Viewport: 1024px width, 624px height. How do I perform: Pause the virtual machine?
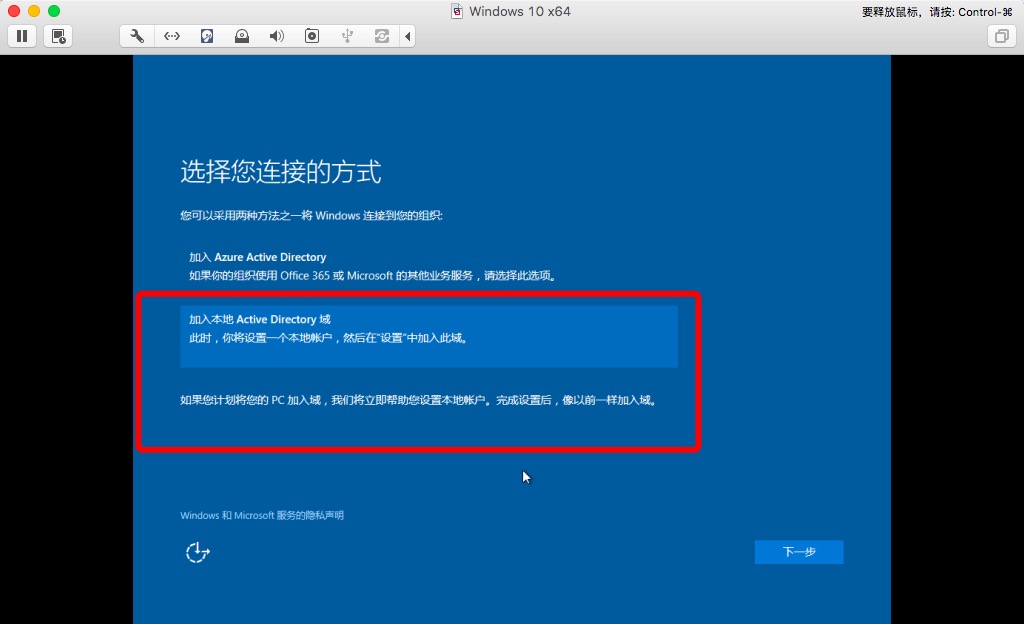pos(22,36)
